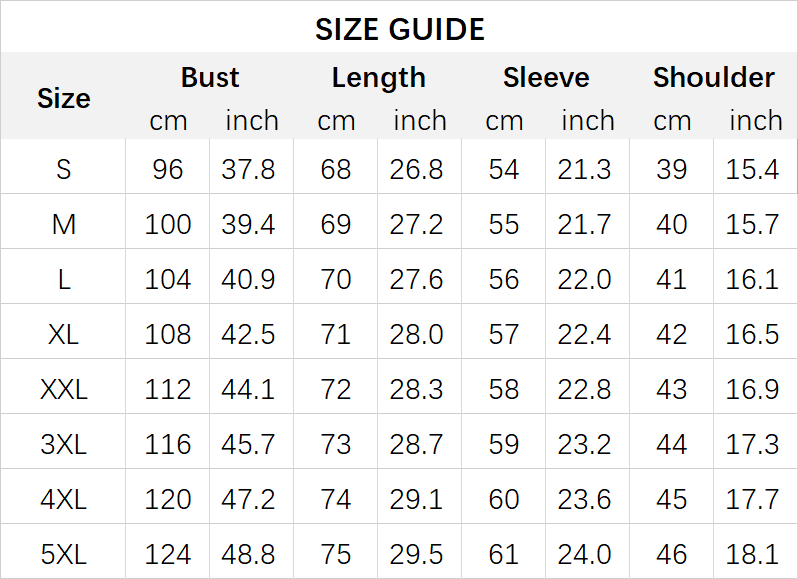Click the M size row label
Image resolution: width=798 pixels, height=579 pixels.
pos(64,224)
